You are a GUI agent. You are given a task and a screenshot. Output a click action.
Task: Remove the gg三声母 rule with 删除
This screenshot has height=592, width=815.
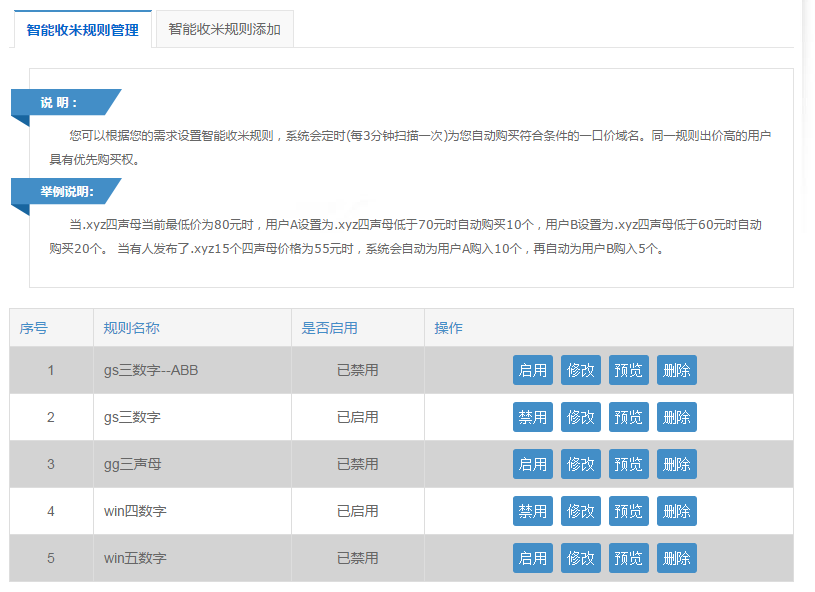pyautogui.click(x=676, y=464)
